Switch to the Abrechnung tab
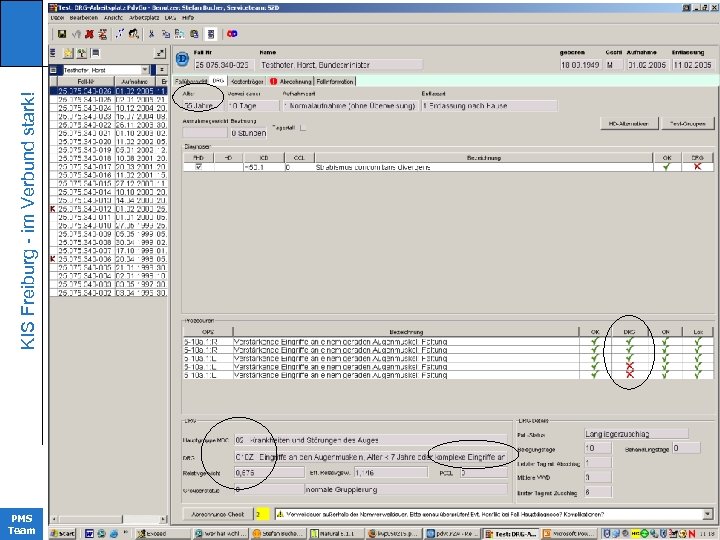This screenshot has height=540, width=720. [x=291, y=81]
